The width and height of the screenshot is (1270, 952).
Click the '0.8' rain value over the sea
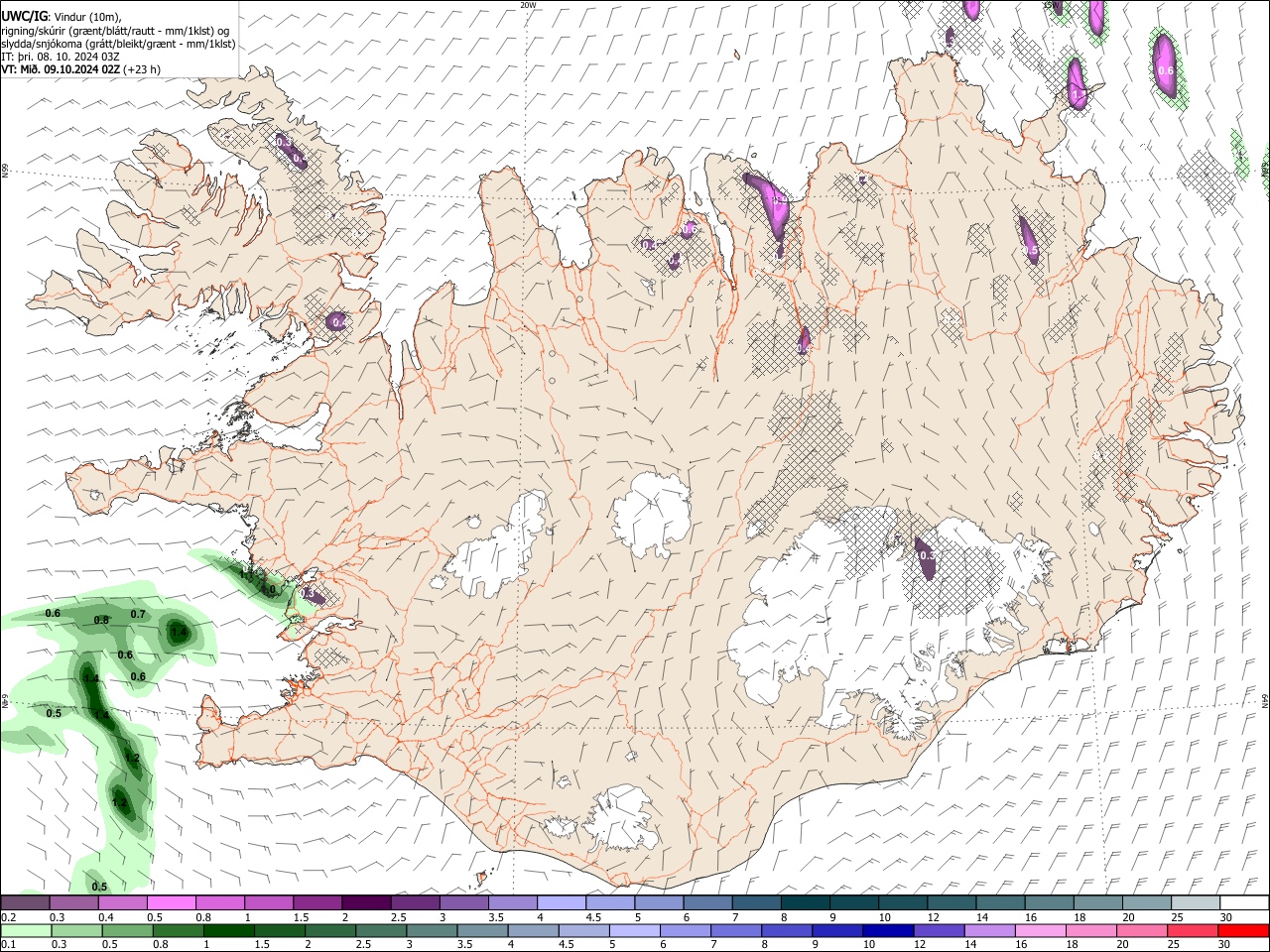(x=101, y=620)
